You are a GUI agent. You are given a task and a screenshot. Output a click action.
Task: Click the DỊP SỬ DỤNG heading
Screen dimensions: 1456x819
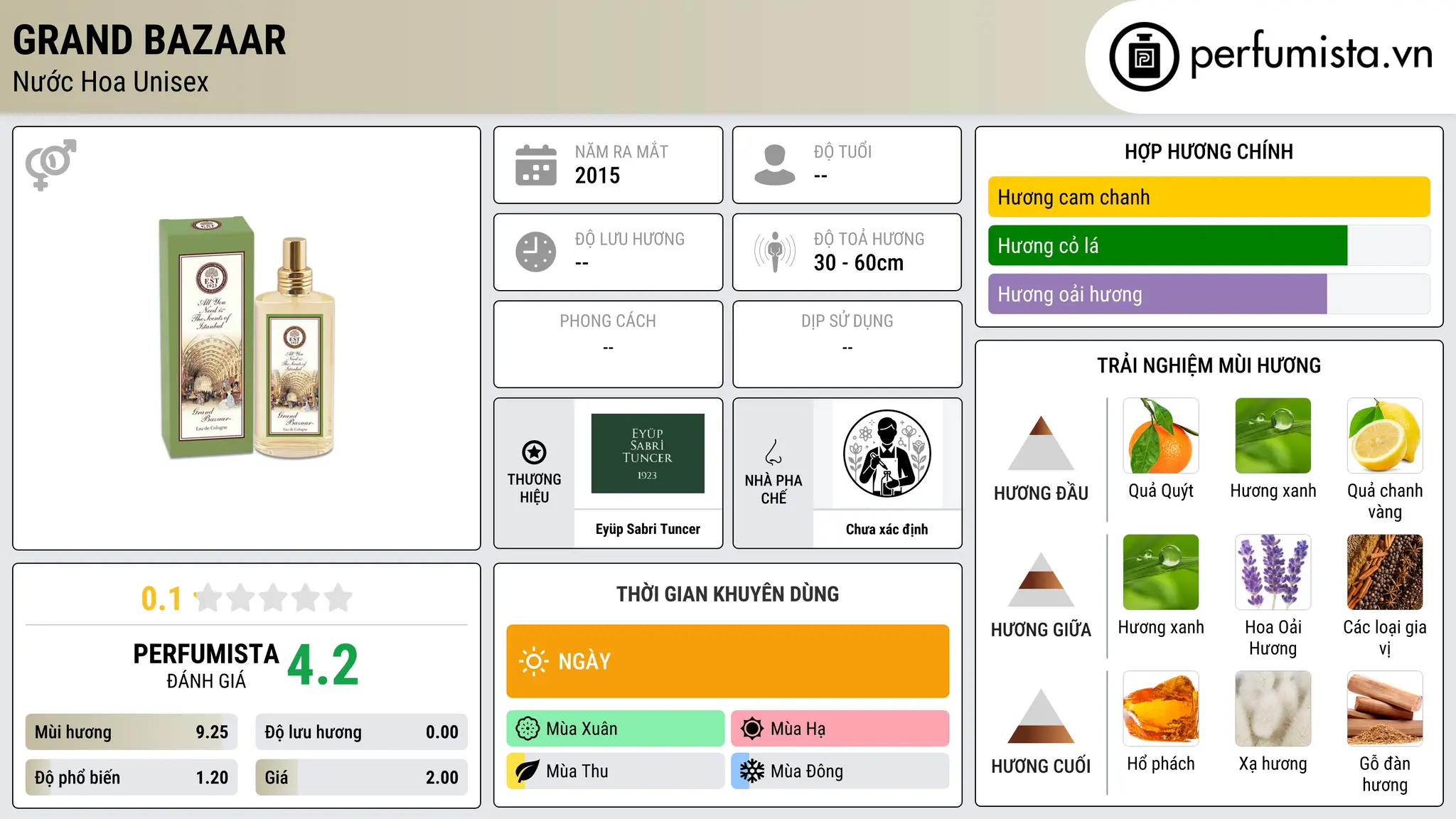coord(847,321)
